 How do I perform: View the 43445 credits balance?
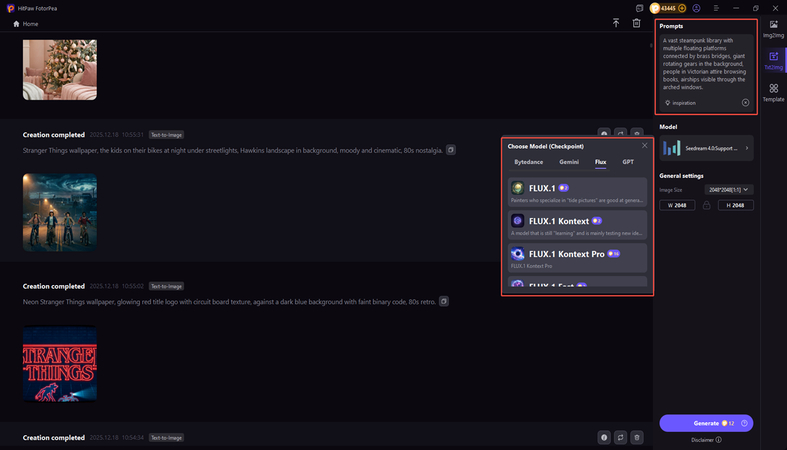[668, 8]
